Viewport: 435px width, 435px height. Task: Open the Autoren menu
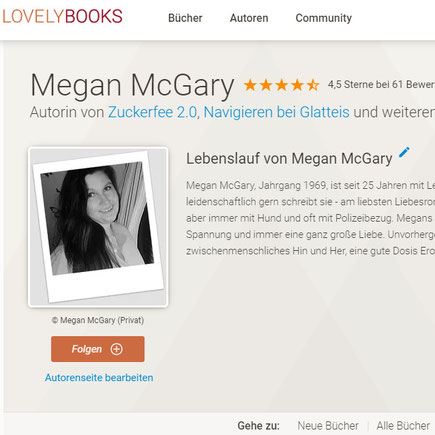pyautogui.click(x=249, y=18)
